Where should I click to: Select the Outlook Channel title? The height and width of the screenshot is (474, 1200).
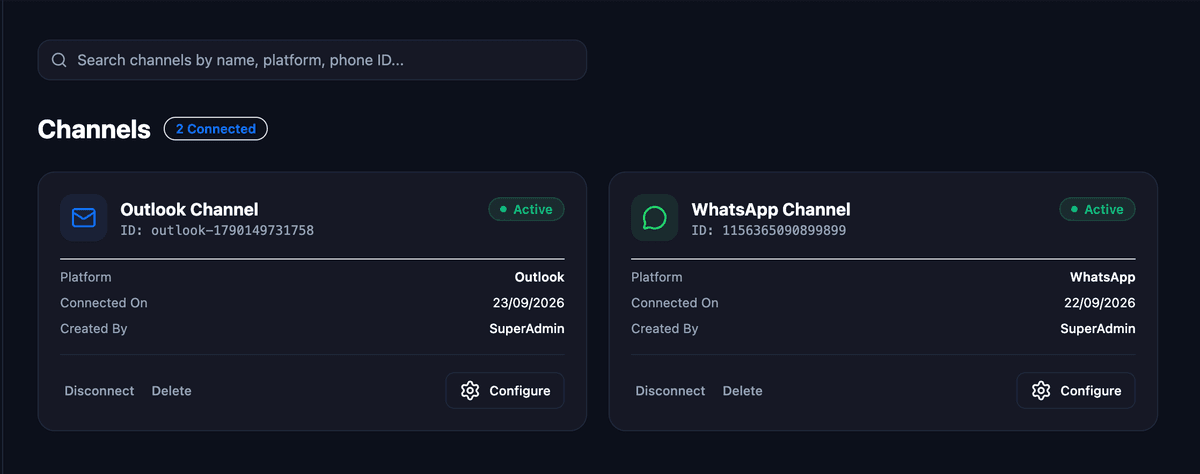189,209
